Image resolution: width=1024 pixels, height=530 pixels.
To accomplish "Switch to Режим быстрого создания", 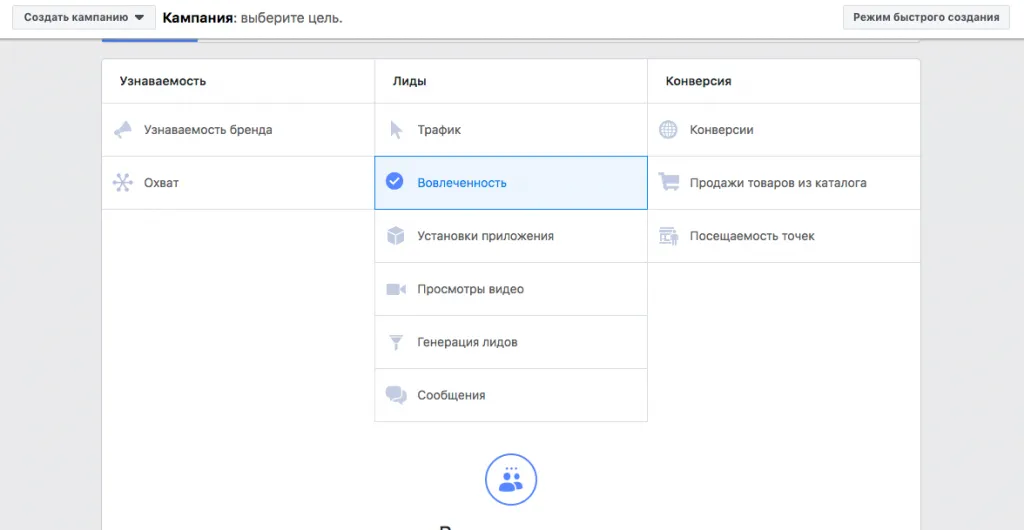I will (x=926, y=18).
